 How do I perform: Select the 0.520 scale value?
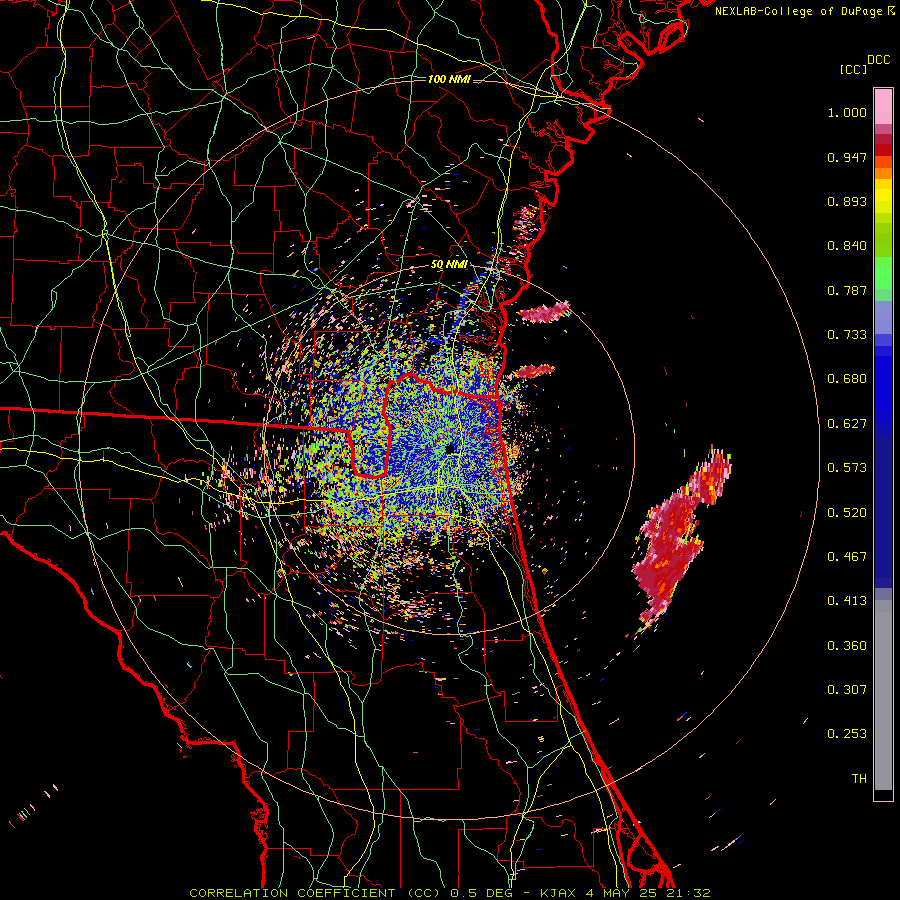847,513
